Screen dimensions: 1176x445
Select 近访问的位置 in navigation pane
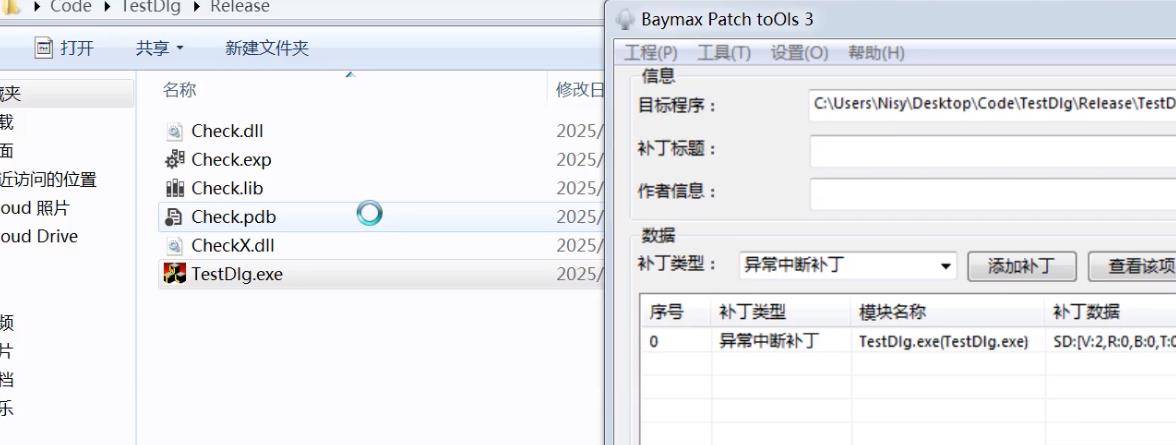point(48,179)
